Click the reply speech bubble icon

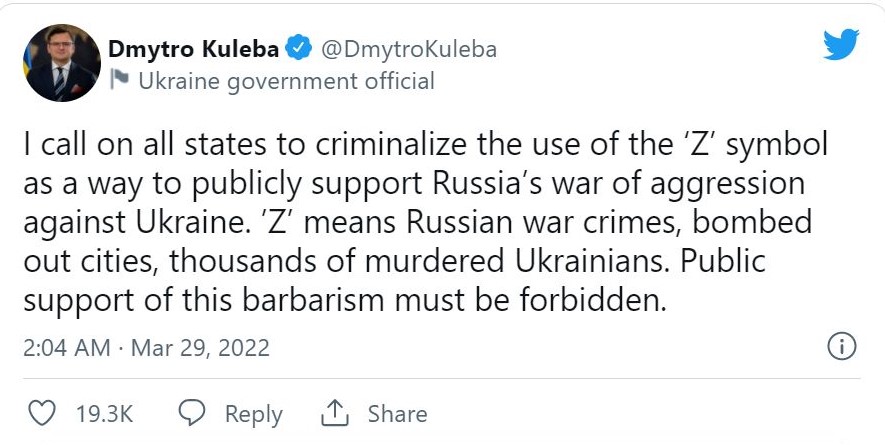[191, 413]
